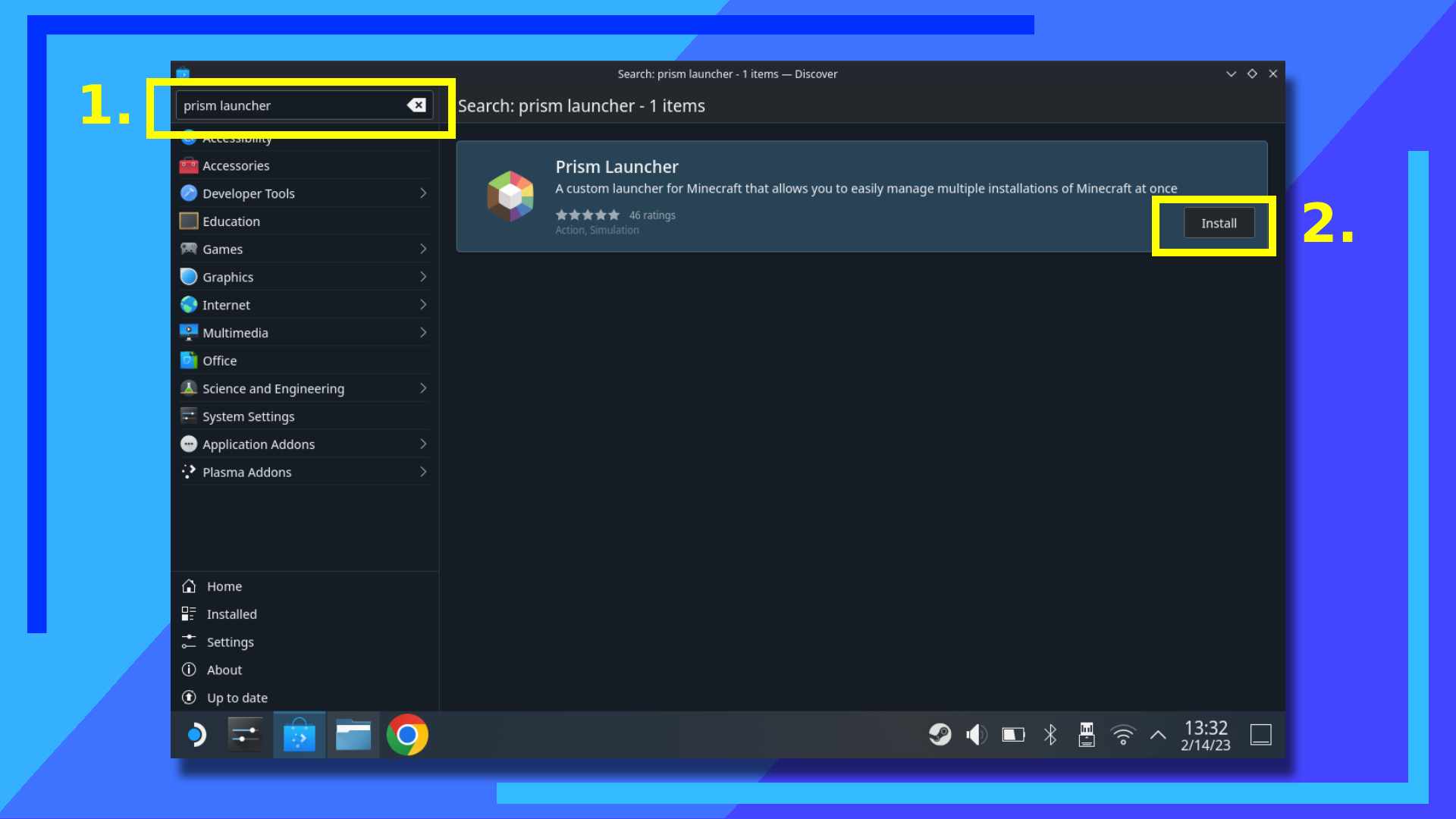Screen dimensions: 1456x819
Task: Launch Chrome from the taskbar
Action: point(408,734)
